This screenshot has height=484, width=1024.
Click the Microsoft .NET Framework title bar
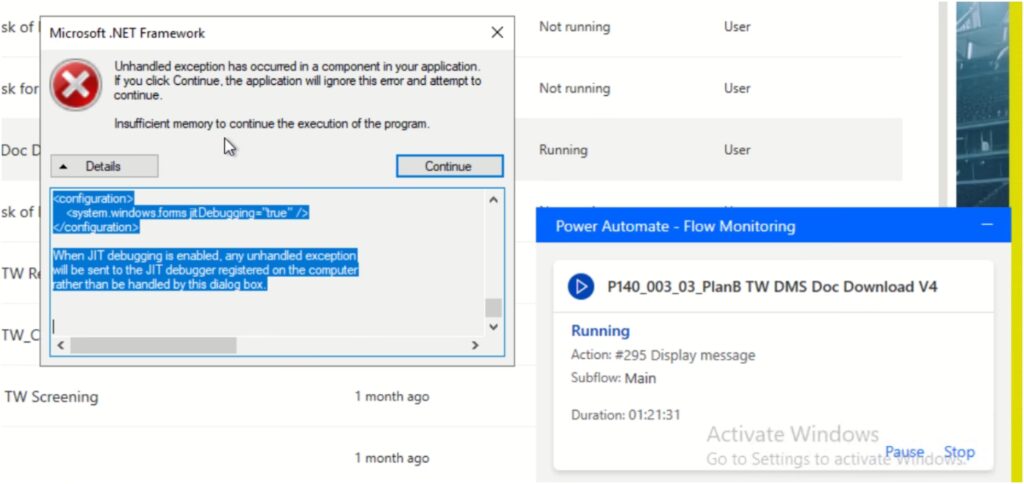click(261, 33)
